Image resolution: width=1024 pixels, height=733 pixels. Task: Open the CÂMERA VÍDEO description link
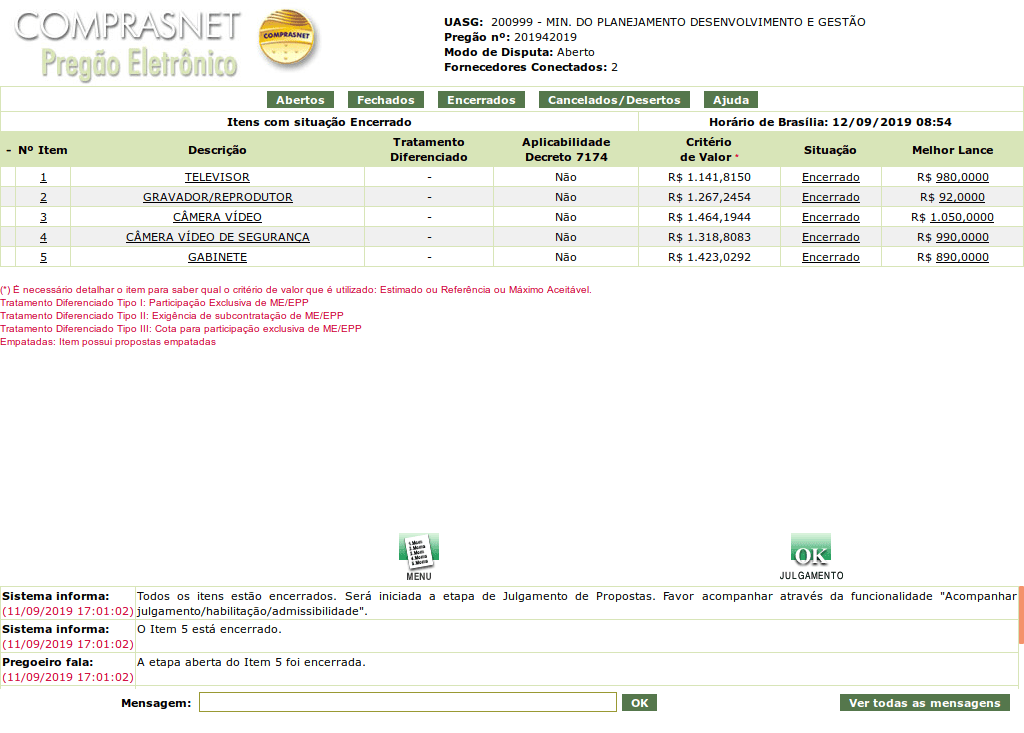(x=217, y=217)
